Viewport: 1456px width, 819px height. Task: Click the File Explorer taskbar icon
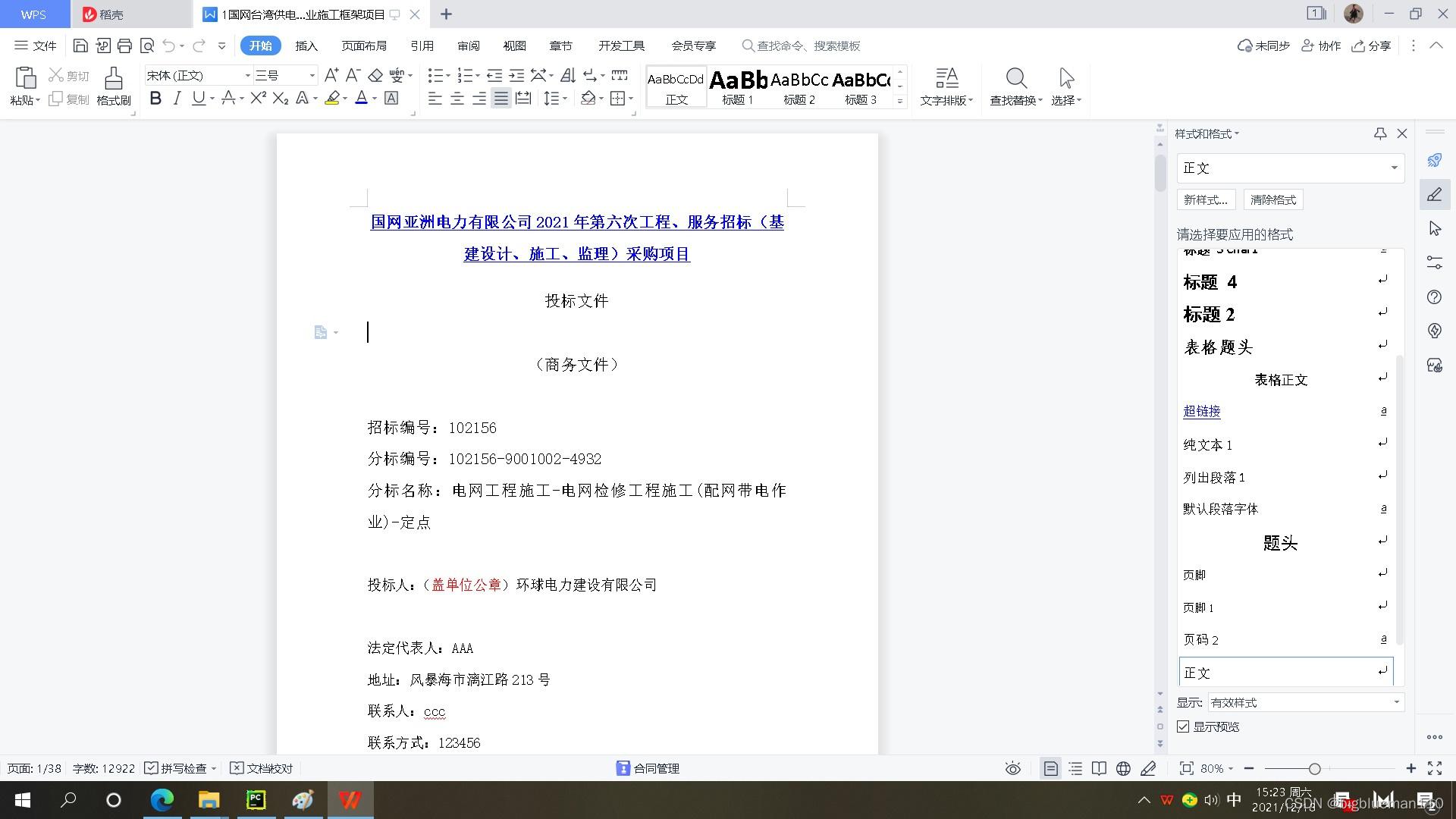pyautogui.click(x=209, y=800)
